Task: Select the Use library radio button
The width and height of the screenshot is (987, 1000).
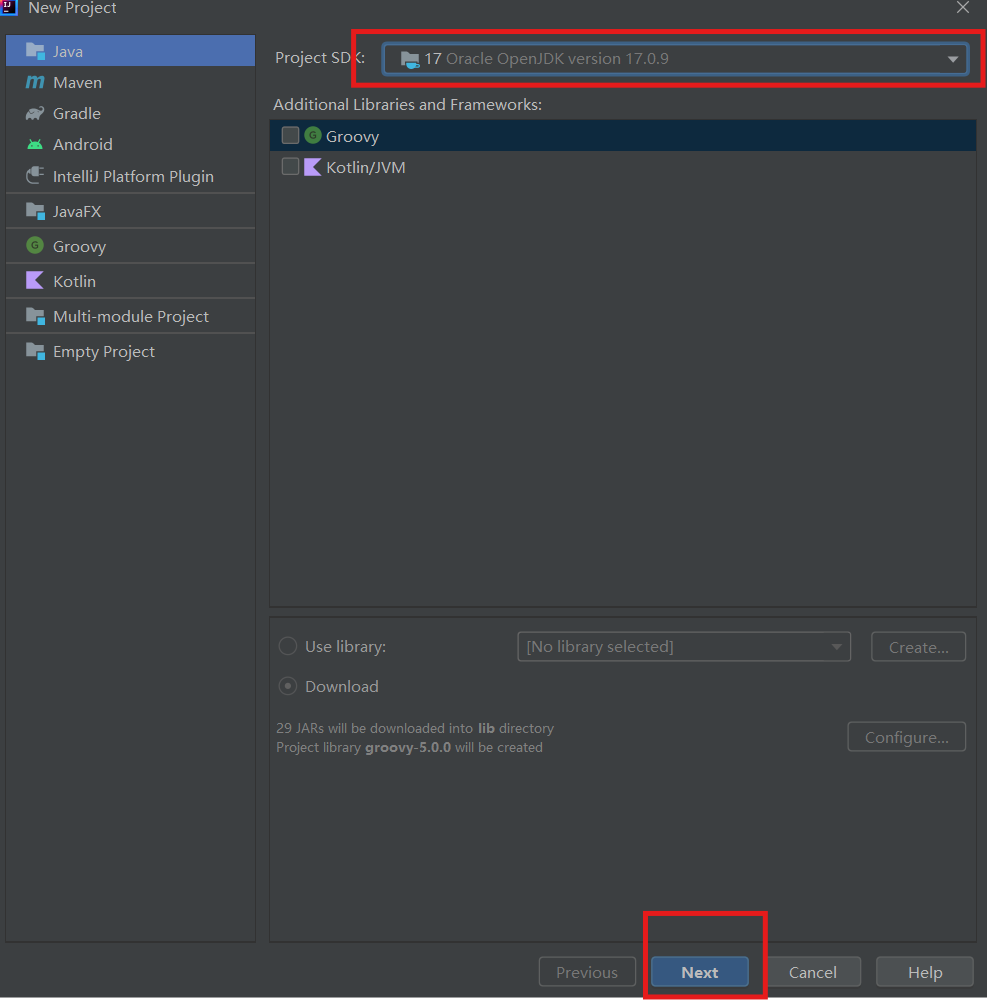Action: pyautogui.click(x=288, y=646)
